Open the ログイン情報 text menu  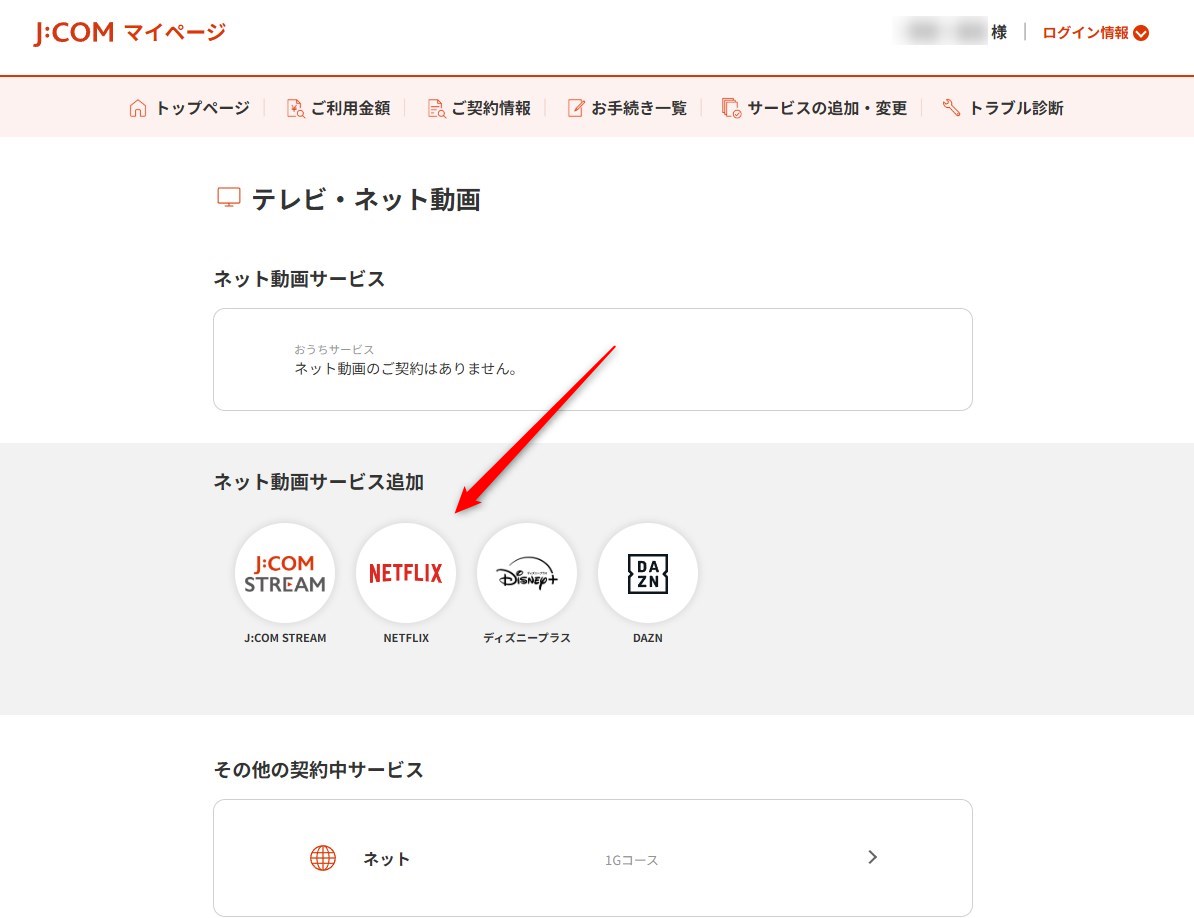[1085, 33]
